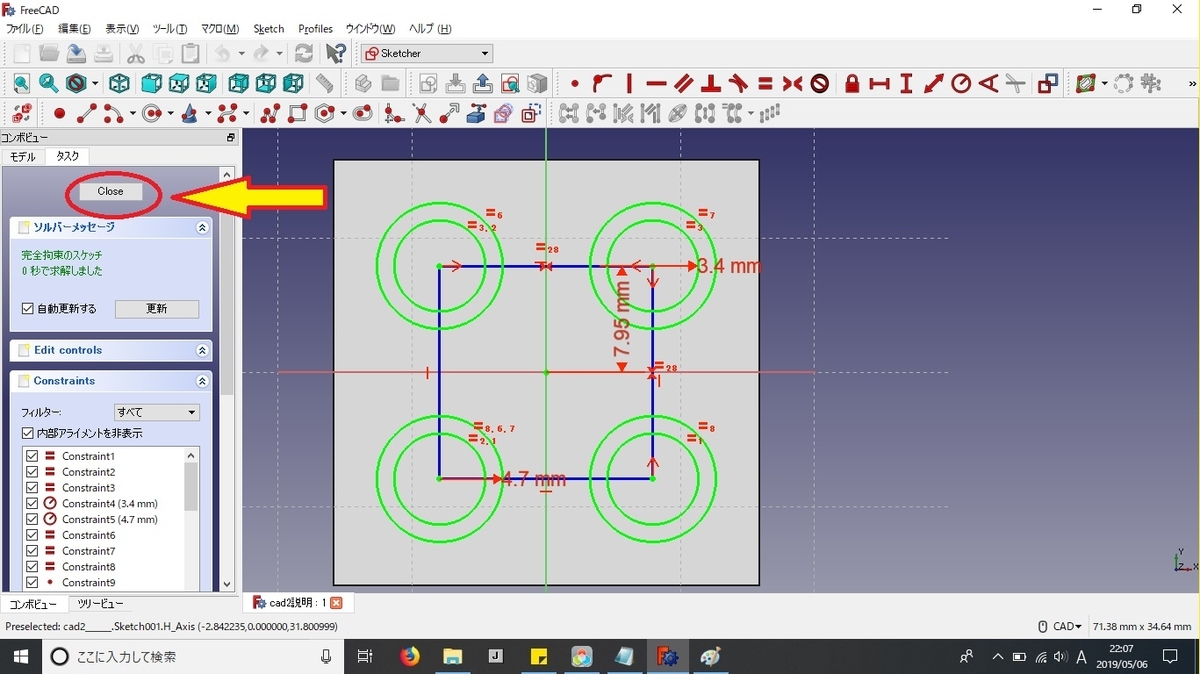Switch to the モデル tab
The height and width of the screenshot is (674, 1200).
(23, 157)
